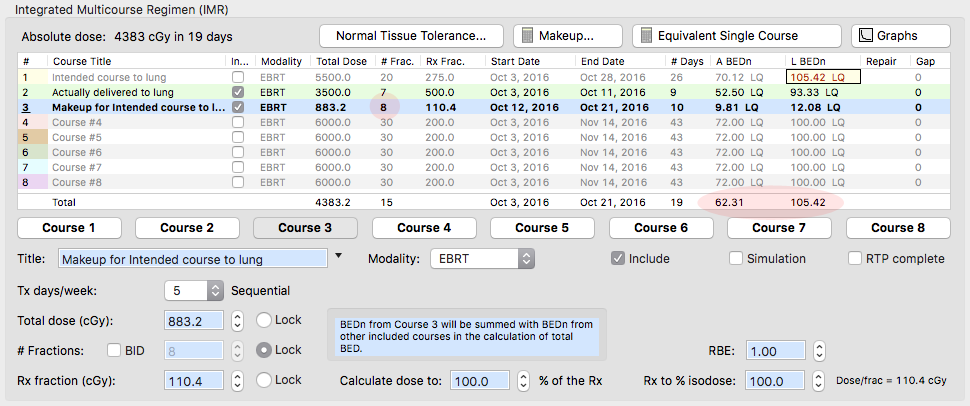Switch to Course 7 tab
Viewport: 970px width, 406px height.
[779, 228]
